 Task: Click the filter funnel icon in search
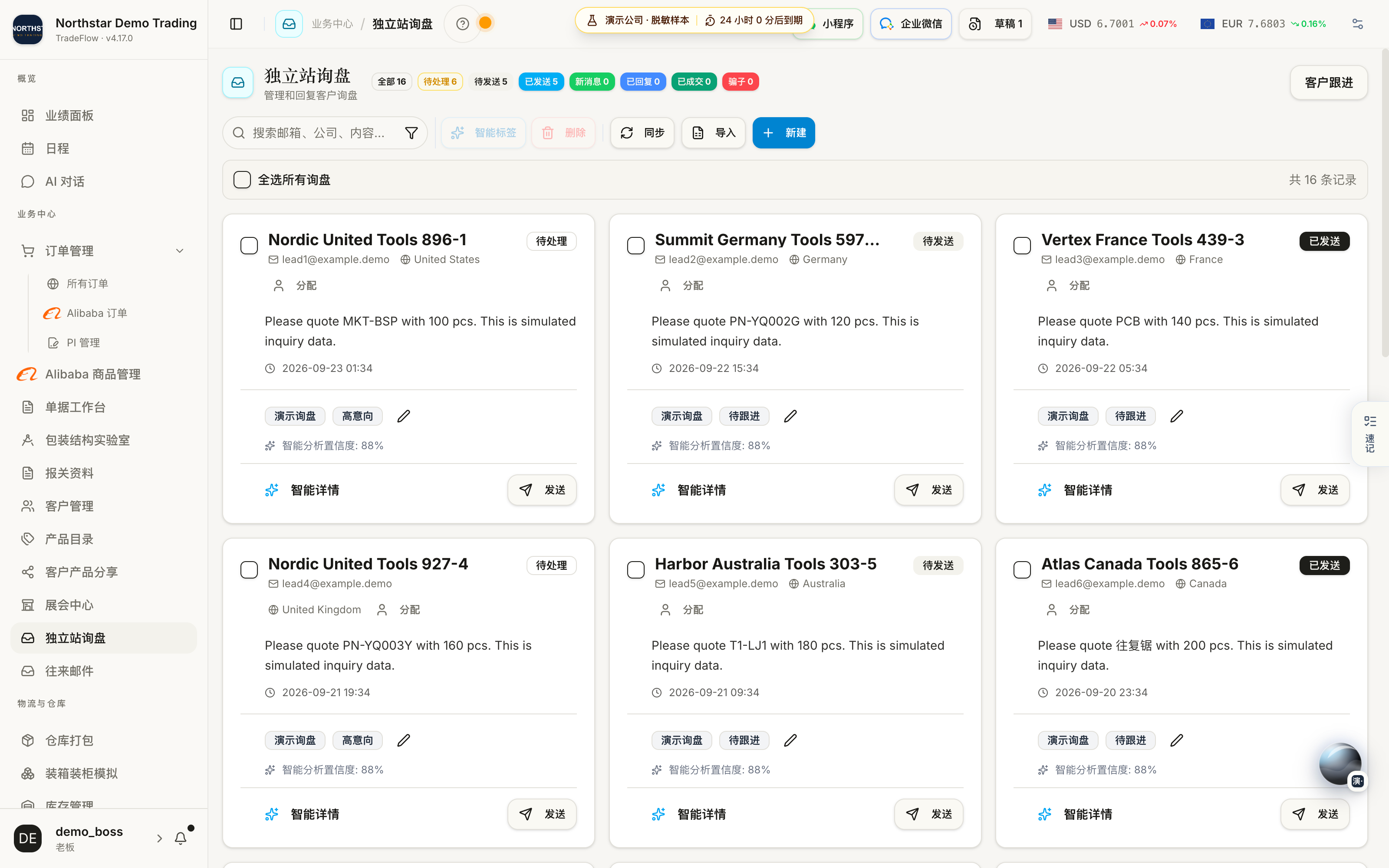[x=411, y=133]
